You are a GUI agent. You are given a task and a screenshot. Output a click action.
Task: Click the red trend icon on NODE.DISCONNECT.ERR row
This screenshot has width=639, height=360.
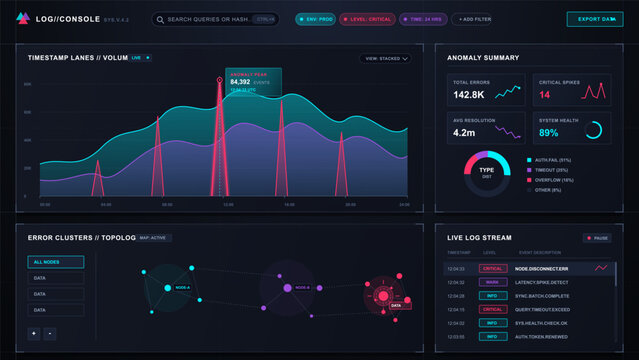[x=601, y=268]
